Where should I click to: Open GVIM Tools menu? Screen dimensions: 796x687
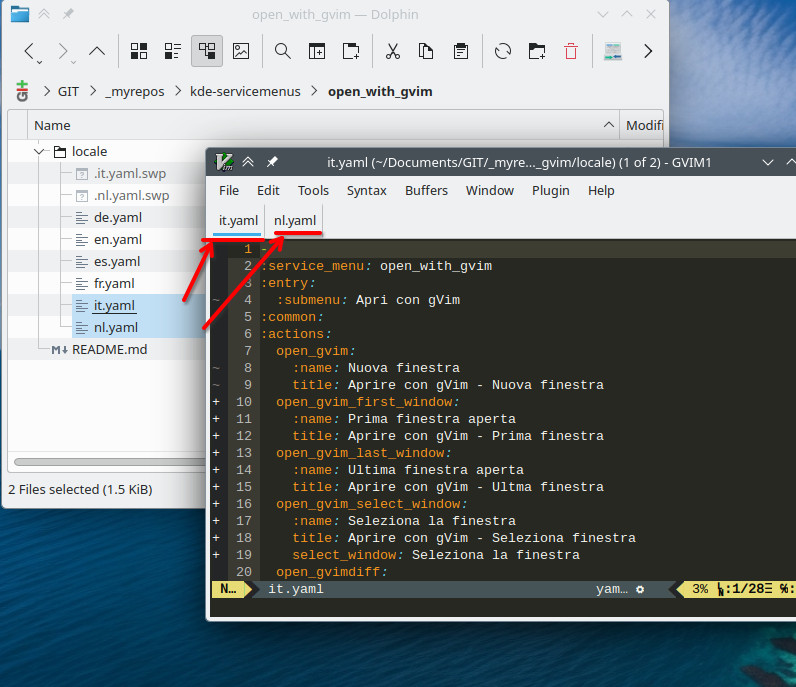pos(313,191)
